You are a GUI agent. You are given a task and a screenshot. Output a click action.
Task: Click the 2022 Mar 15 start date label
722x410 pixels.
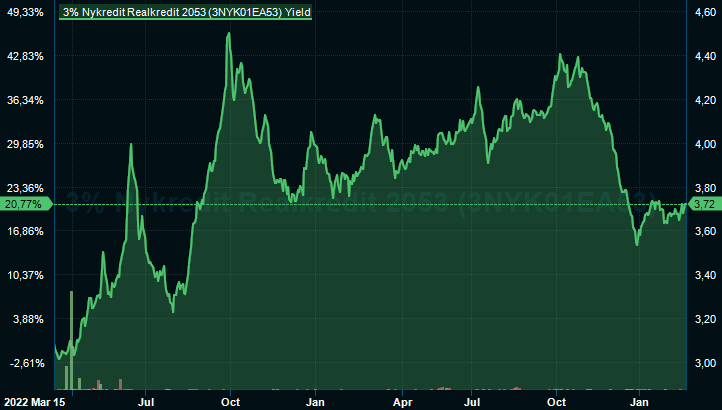pos(33,402)
